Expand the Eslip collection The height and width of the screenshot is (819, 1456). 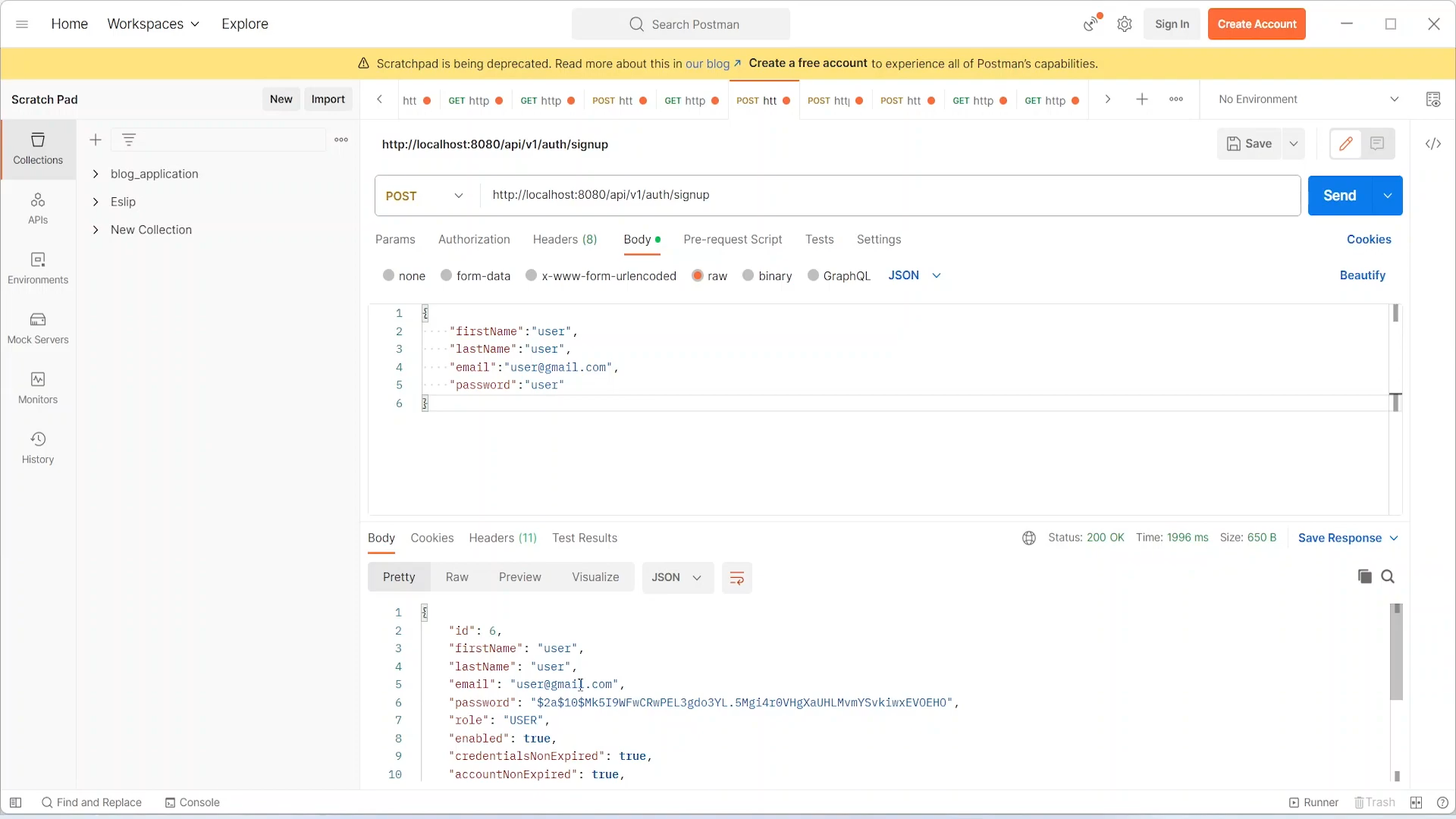click(96, 202)
